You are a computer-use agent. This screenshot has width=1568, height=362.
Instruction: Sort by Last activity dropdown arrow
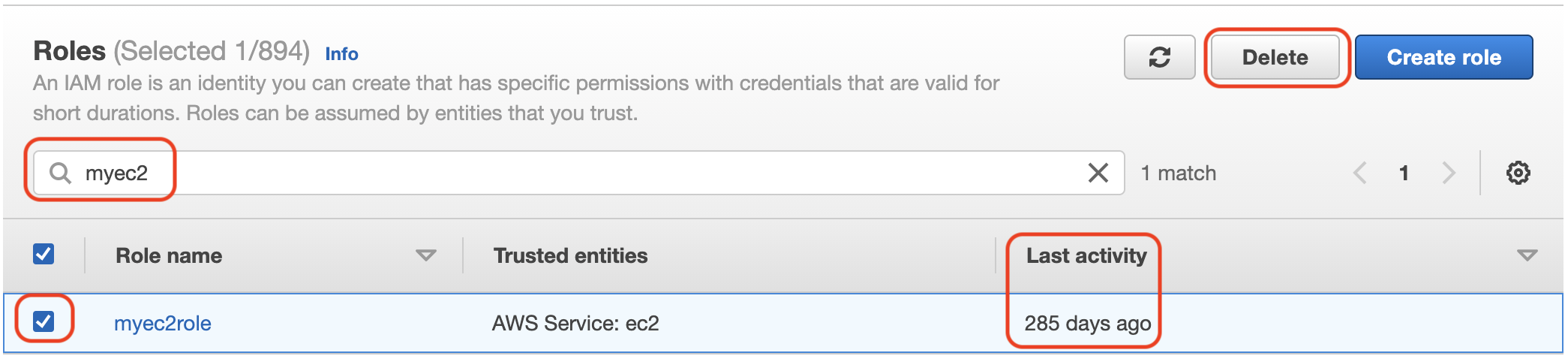(x=1527, y=256)
